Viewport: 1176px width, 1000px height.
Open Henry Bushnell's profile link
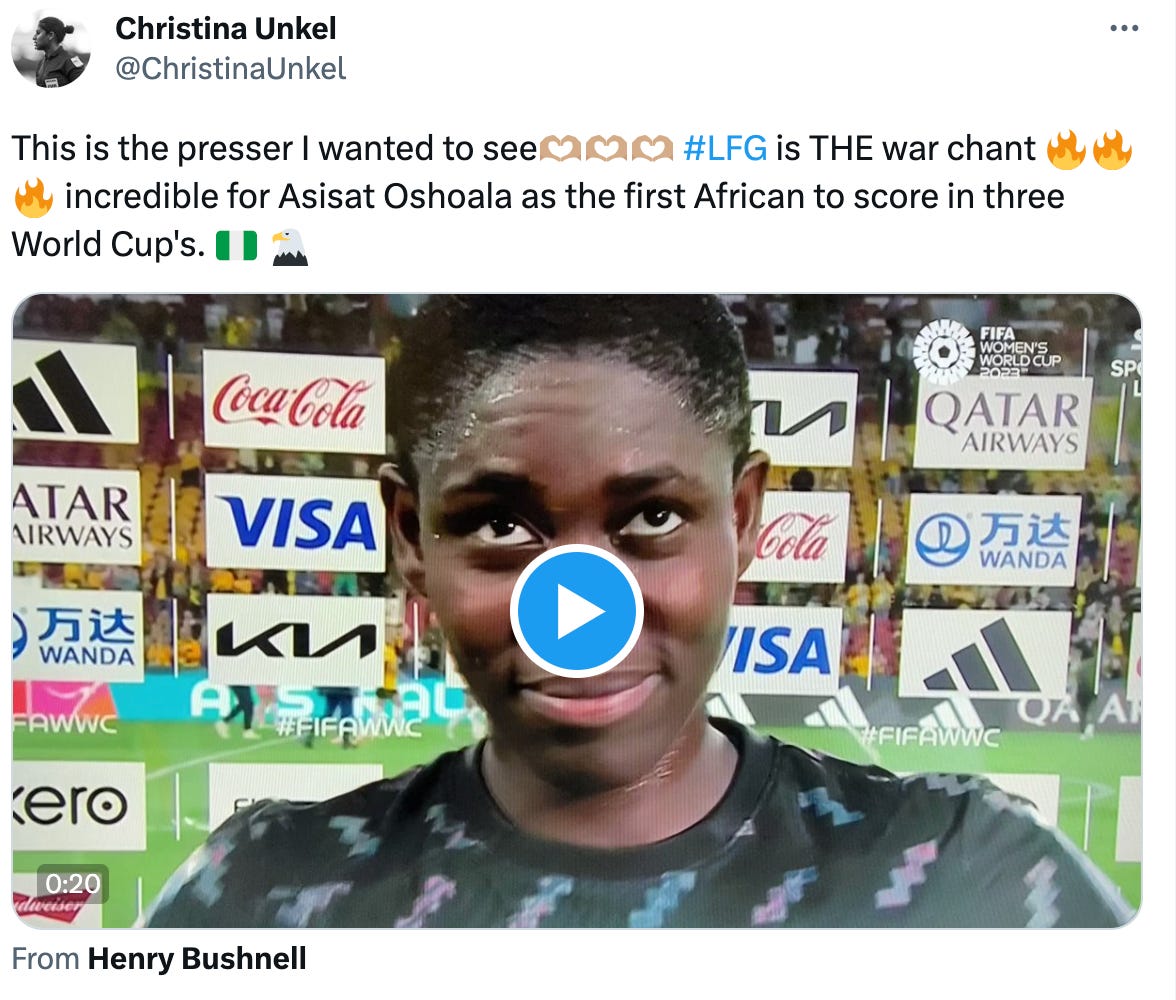[x=196, y=958]
